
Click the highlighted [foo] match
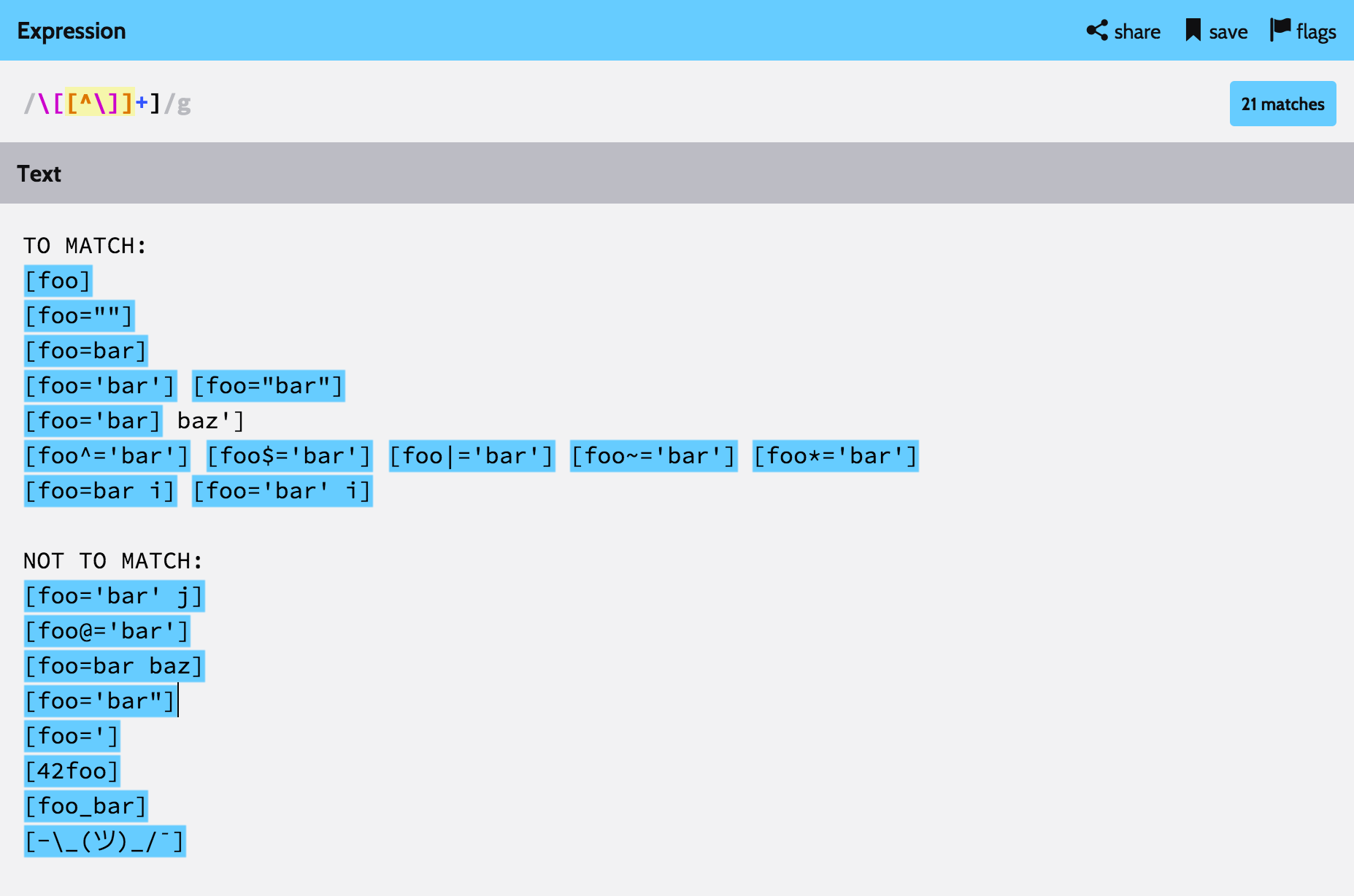point(58,281)
